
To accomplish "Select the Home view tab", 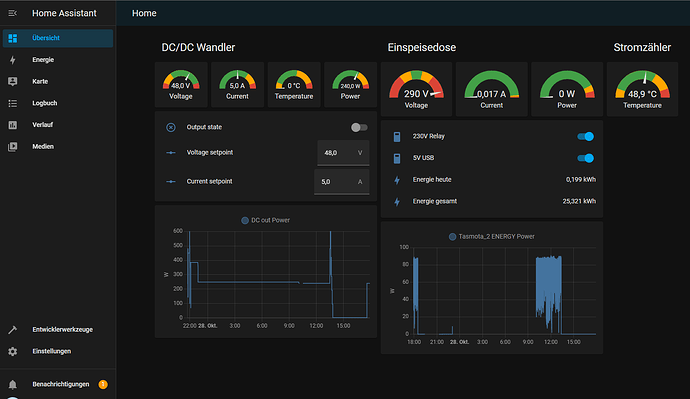I will click(144, 13).
